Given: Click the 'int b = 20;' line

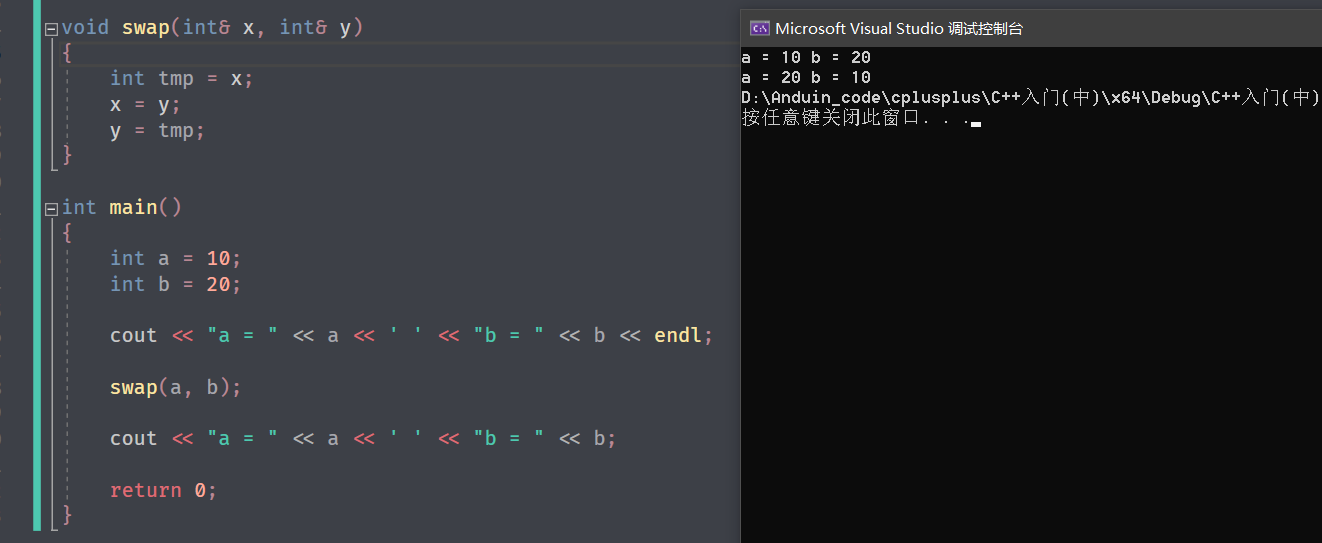Looking at the screenshot, I should coord(176,285).
